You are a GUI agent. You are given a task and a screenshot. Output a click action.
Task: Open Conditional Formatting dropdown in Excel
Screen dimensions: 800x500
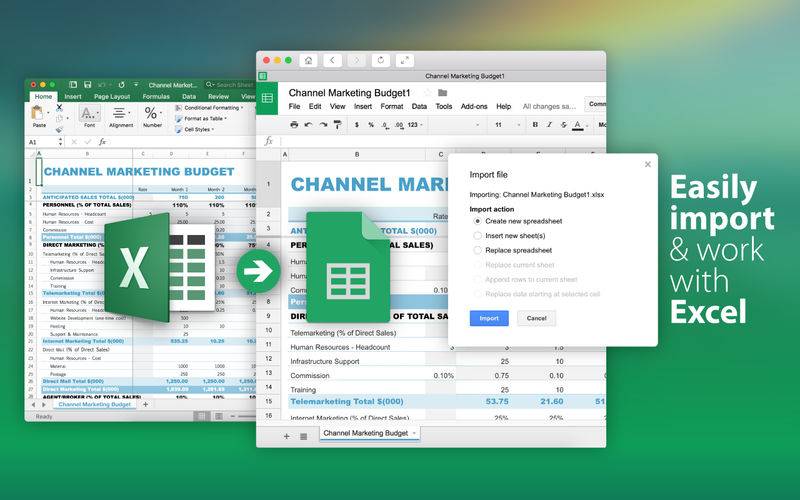209,108
